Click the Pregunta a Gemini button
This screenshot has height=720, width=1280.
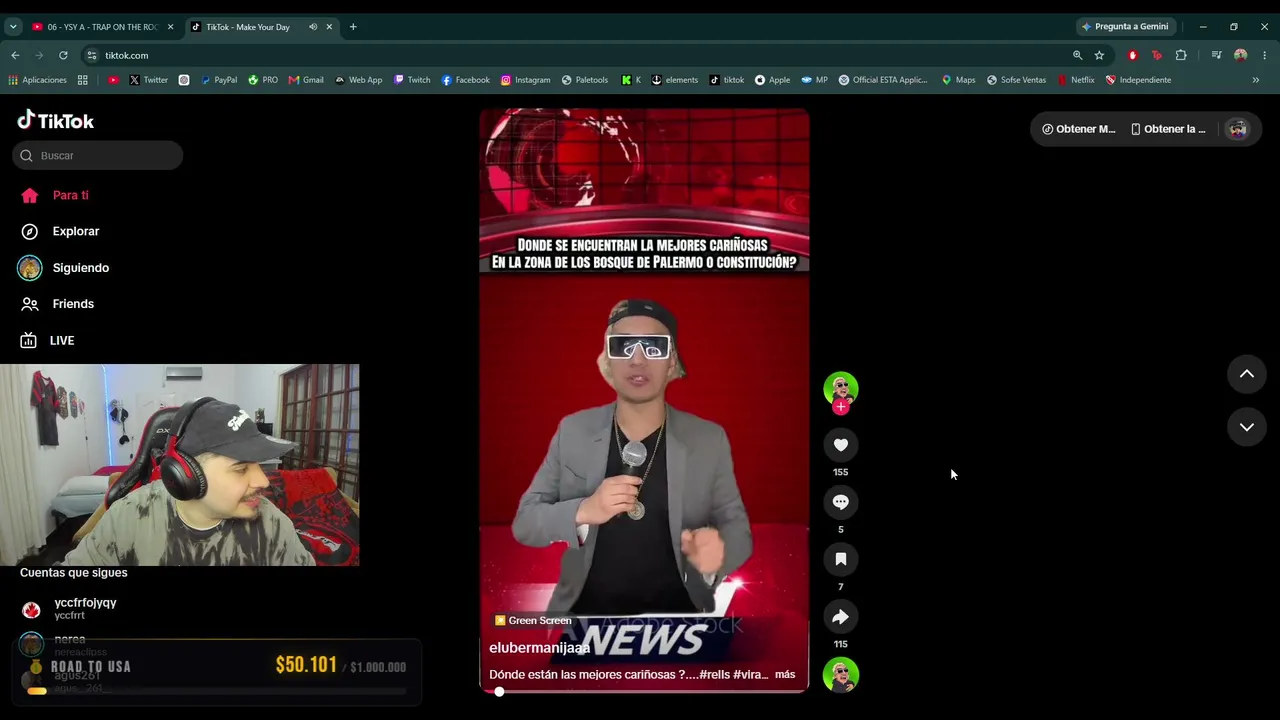point(1125,27)
